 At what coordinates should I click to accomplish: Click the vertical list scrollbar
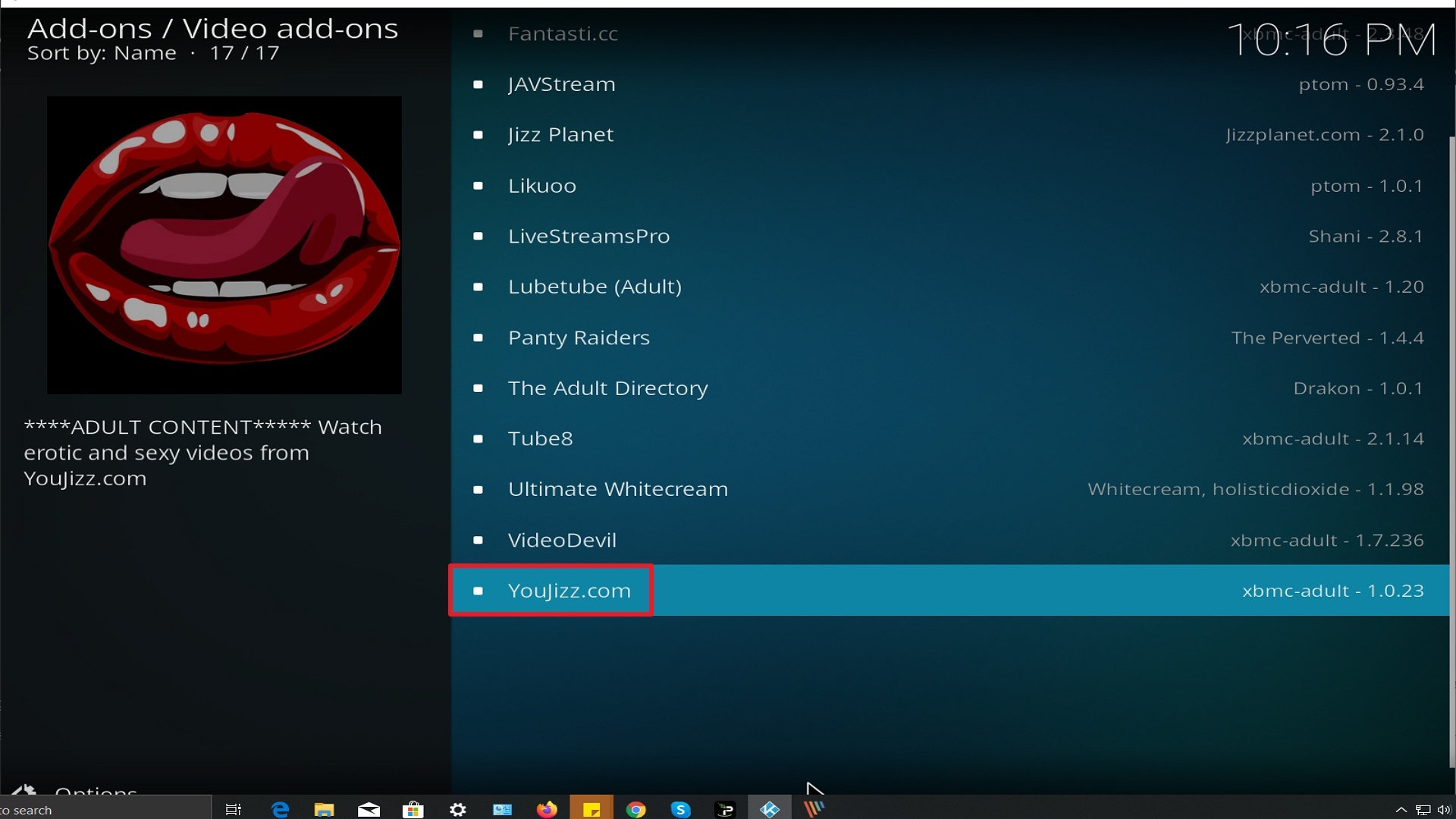(x=1452, y=452)
